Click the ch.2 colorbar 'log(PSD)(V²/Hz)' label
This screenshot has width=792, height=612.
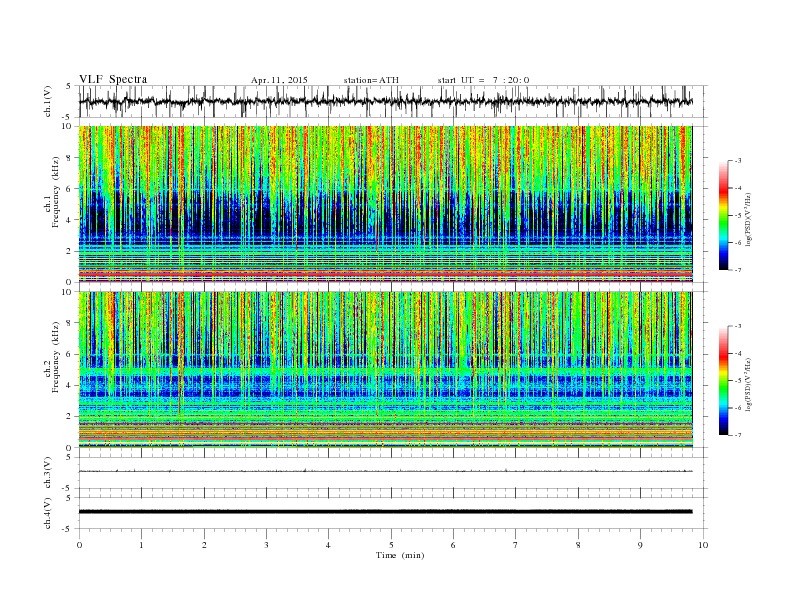(749, 384)
